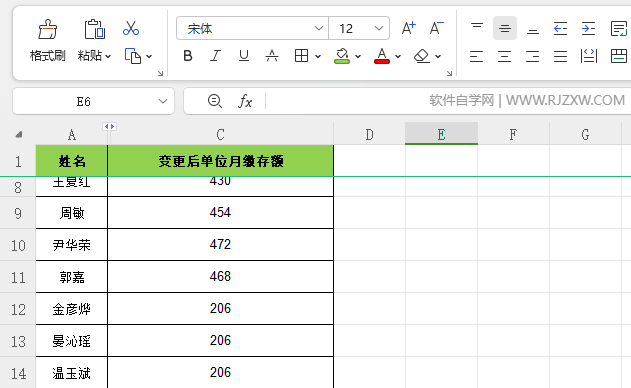Click the Name Box showing E6
The image size is (631, 388).
coord(84,101)
